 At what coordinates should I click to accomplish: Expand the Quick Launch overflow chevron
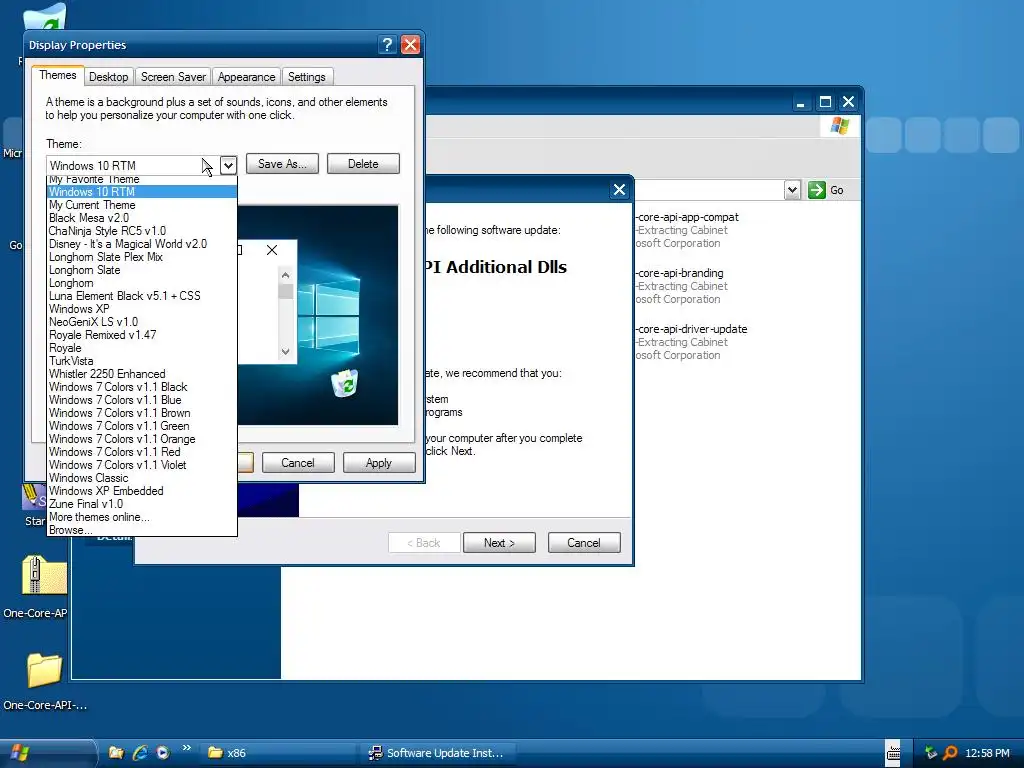(187, 748)
